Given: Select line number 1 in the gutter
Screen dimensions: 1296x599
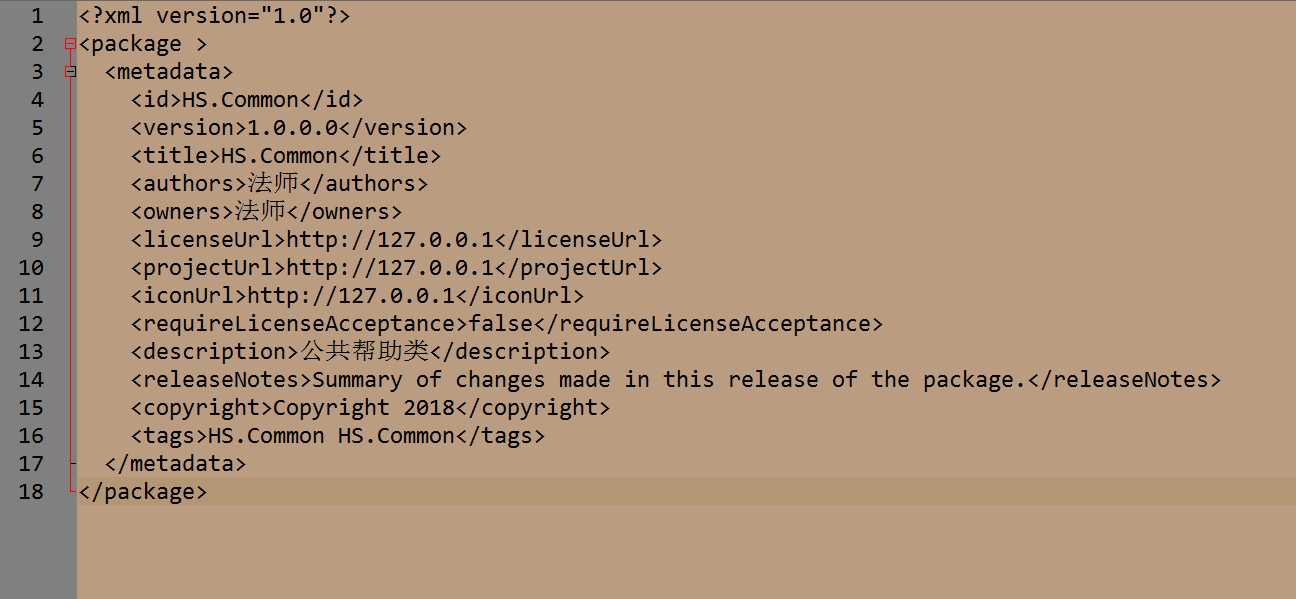Looking at the screenshot, I should 37,16.
